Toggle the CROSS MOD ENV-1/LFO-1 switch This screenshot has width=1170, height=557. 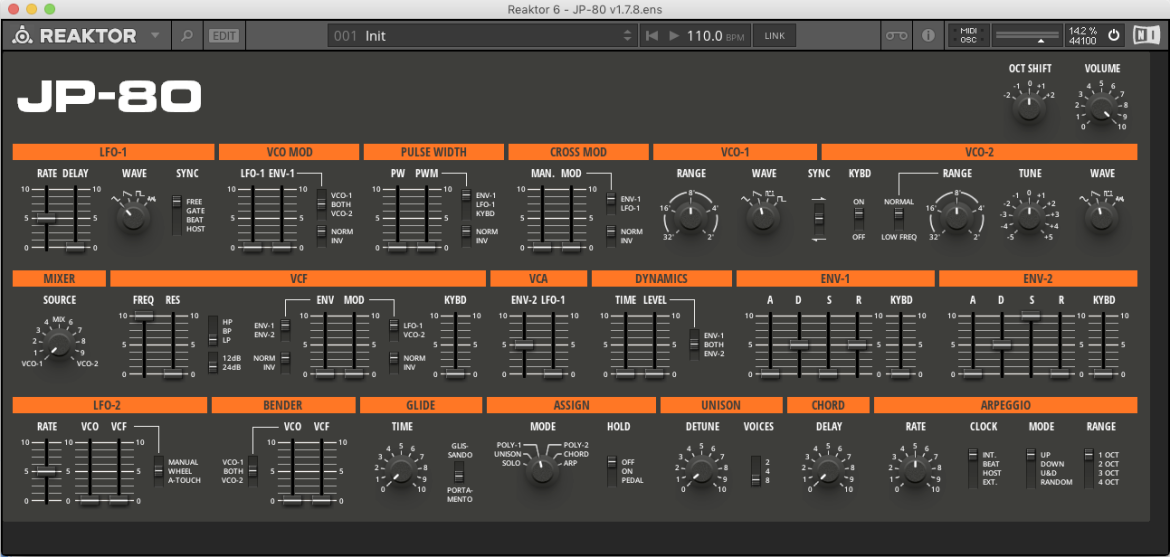click(610, 203)
